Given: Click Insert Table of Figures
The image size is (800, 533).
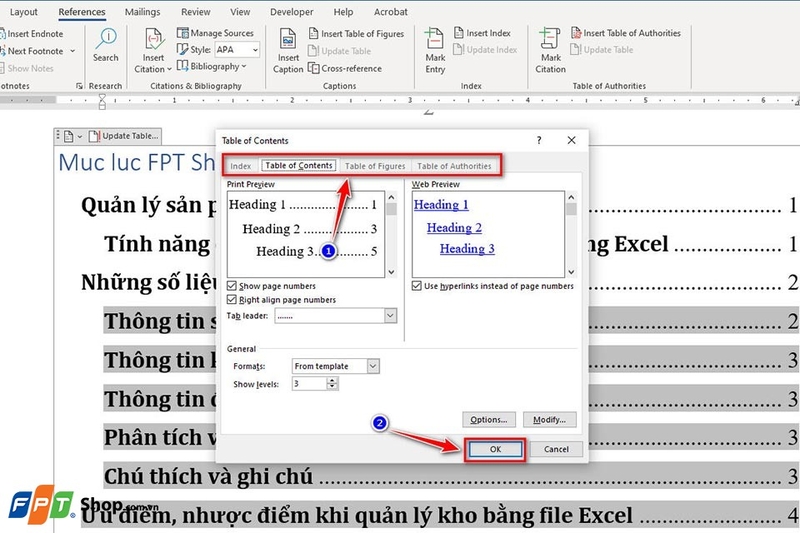Looking at the screenshot, I should (356, 34).
